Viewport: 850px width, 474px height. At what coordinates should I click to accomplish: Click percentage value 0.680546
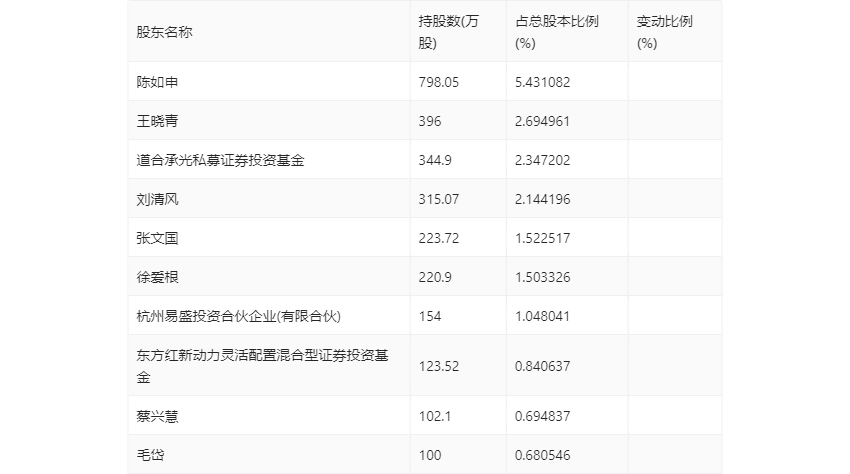[543, 455]
